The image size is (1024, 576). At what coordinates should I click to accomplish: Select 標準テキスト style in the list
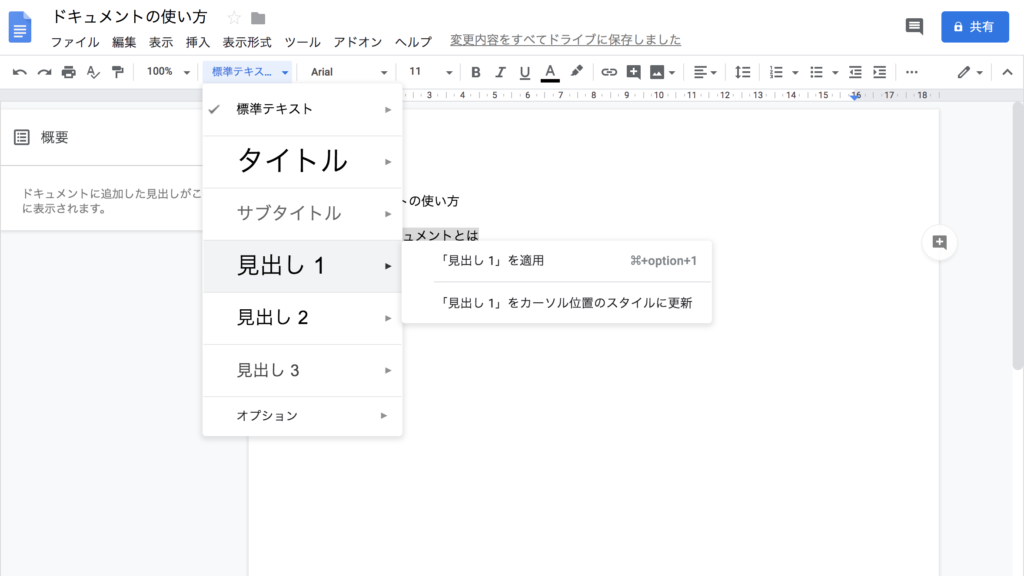coord(302,109)
